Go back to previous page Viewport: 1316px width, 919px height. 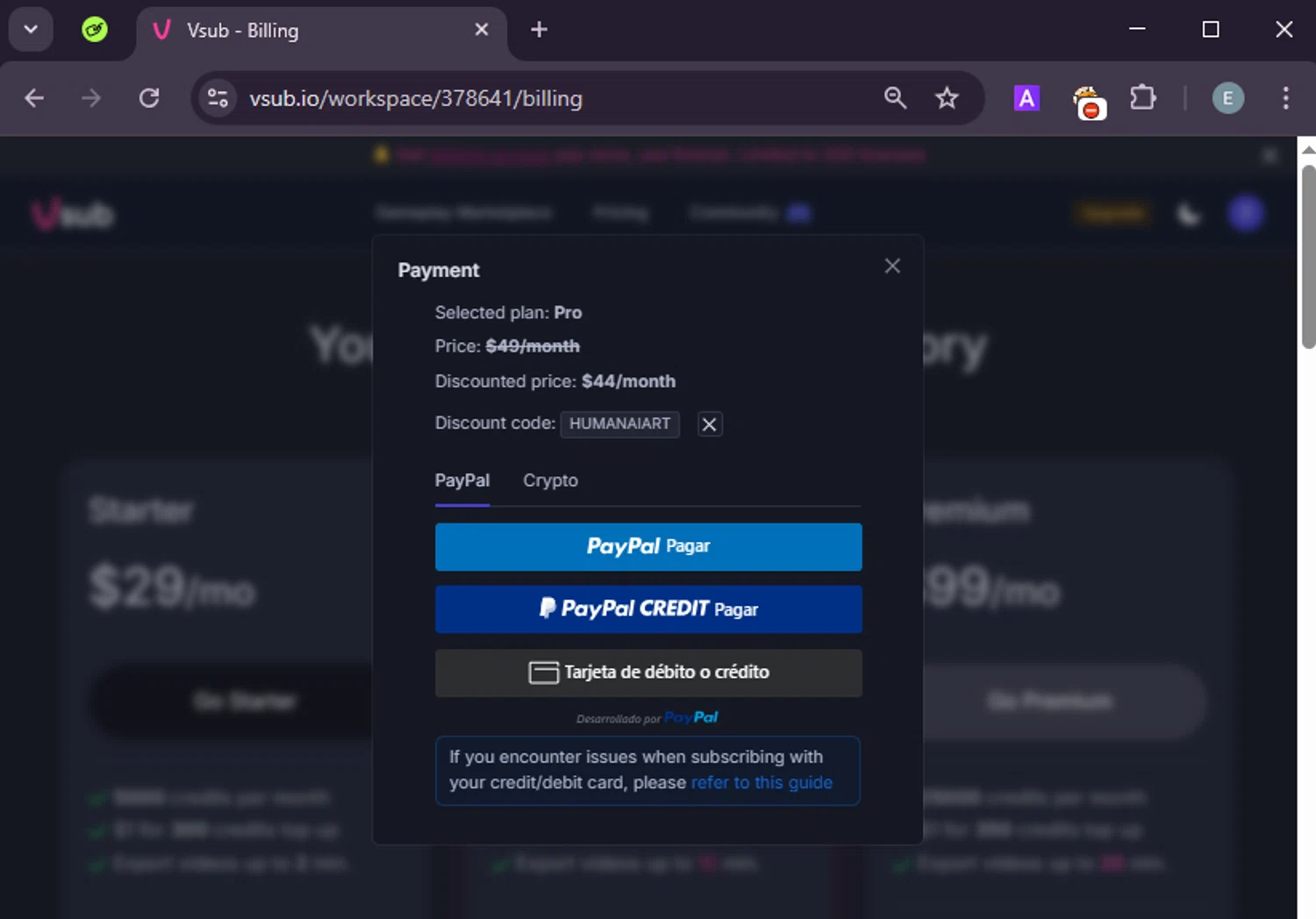point(34,98)
